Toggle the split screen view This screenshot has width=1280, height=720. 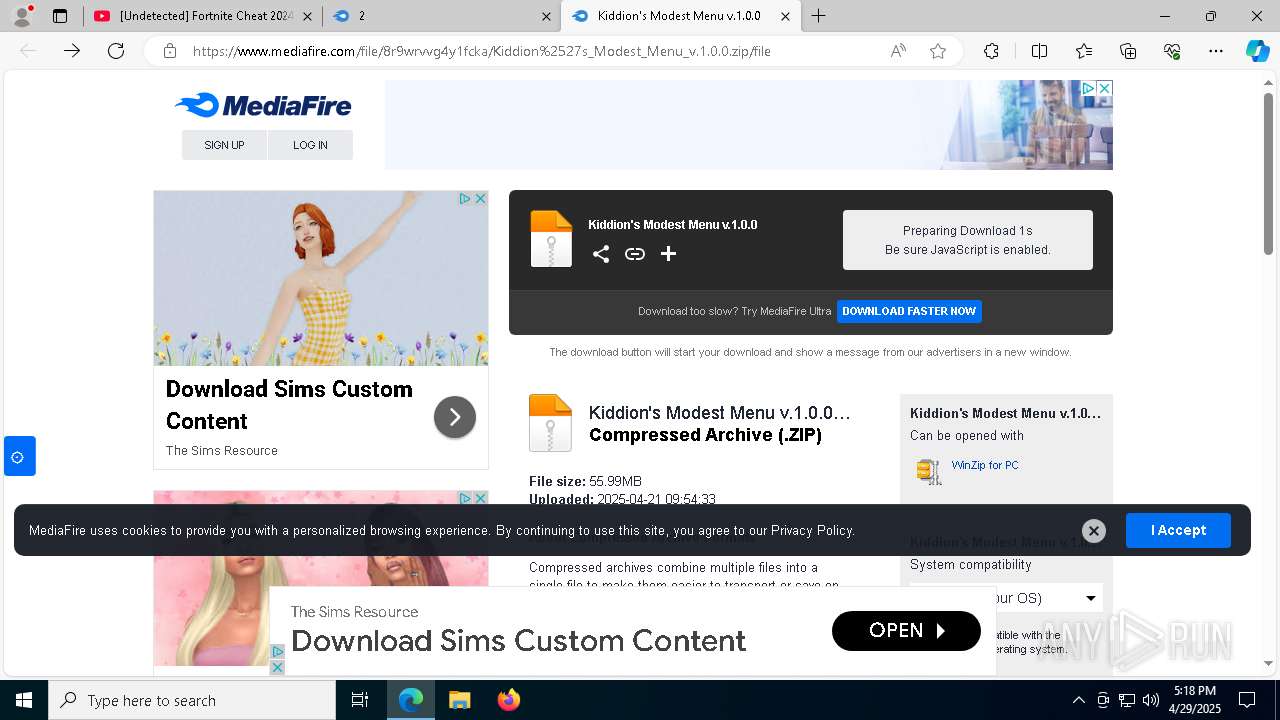click(1039, 51)
